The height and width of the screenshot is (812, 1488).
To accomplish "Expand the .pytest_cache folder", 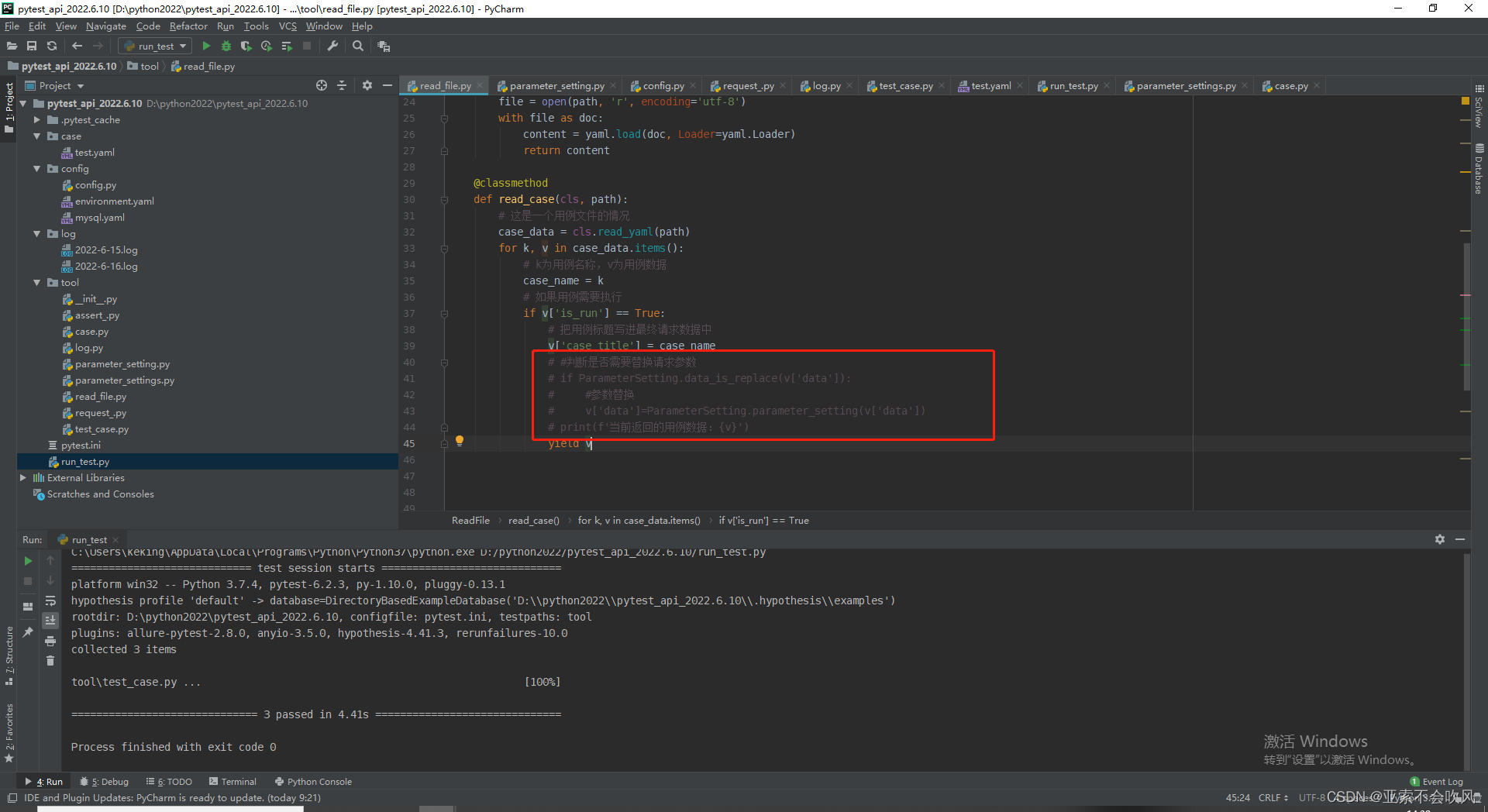I will pyautogui.click(x=36, y=120).
